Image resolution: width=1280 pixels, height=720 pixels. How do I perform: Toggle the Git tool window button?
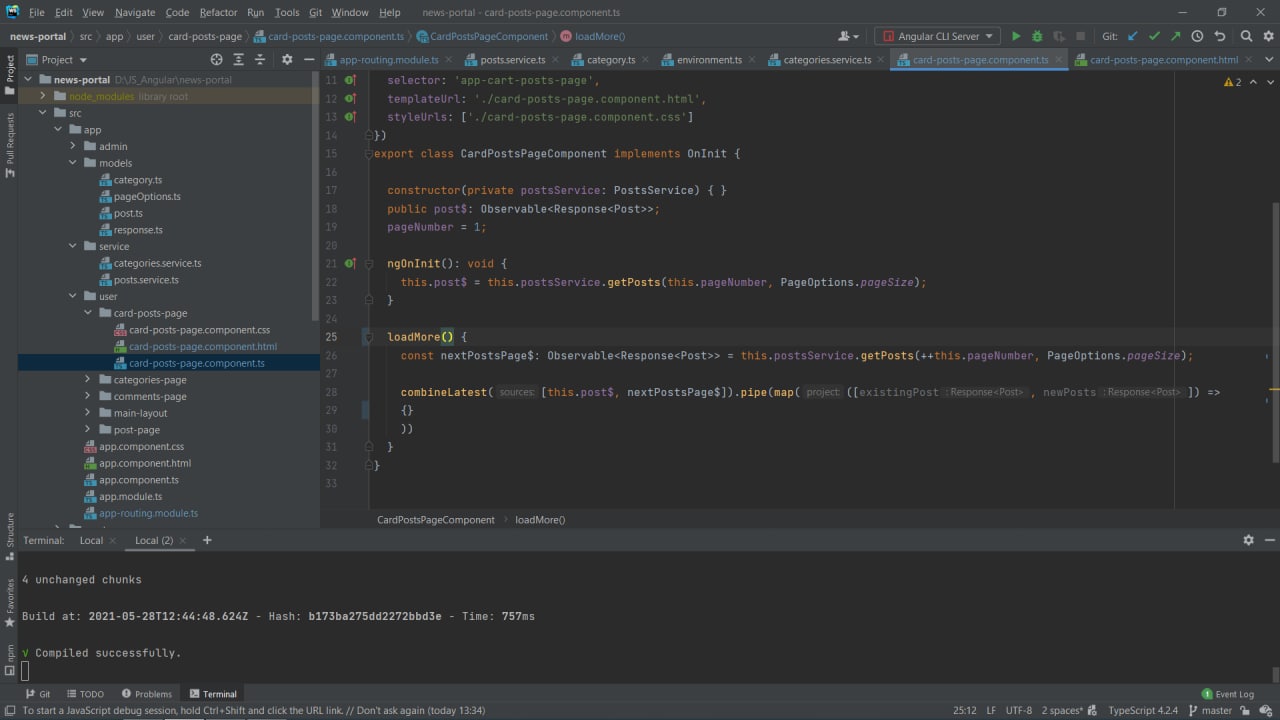(x=38, y=694)
